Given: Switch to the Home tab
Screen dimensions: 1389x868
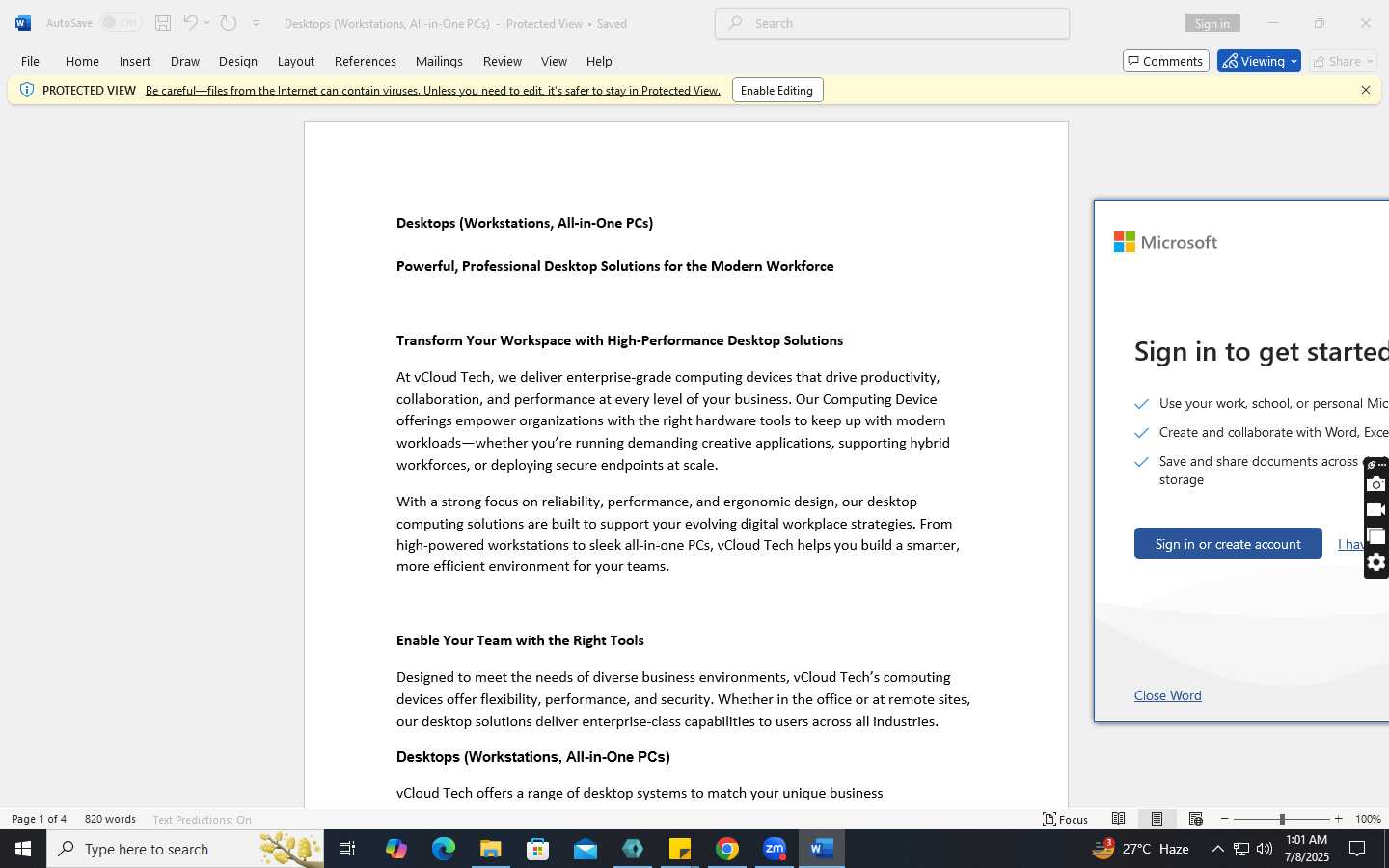Looking at the screenshot, I should (x=82, y=61).
